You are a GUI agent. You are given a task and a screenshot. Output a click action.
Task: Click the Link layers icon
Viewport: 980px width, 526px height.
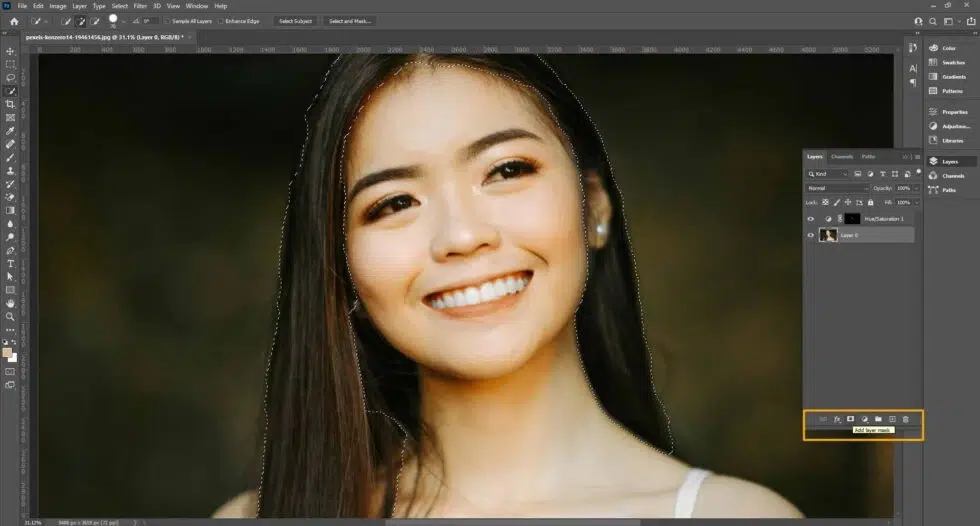822,419
